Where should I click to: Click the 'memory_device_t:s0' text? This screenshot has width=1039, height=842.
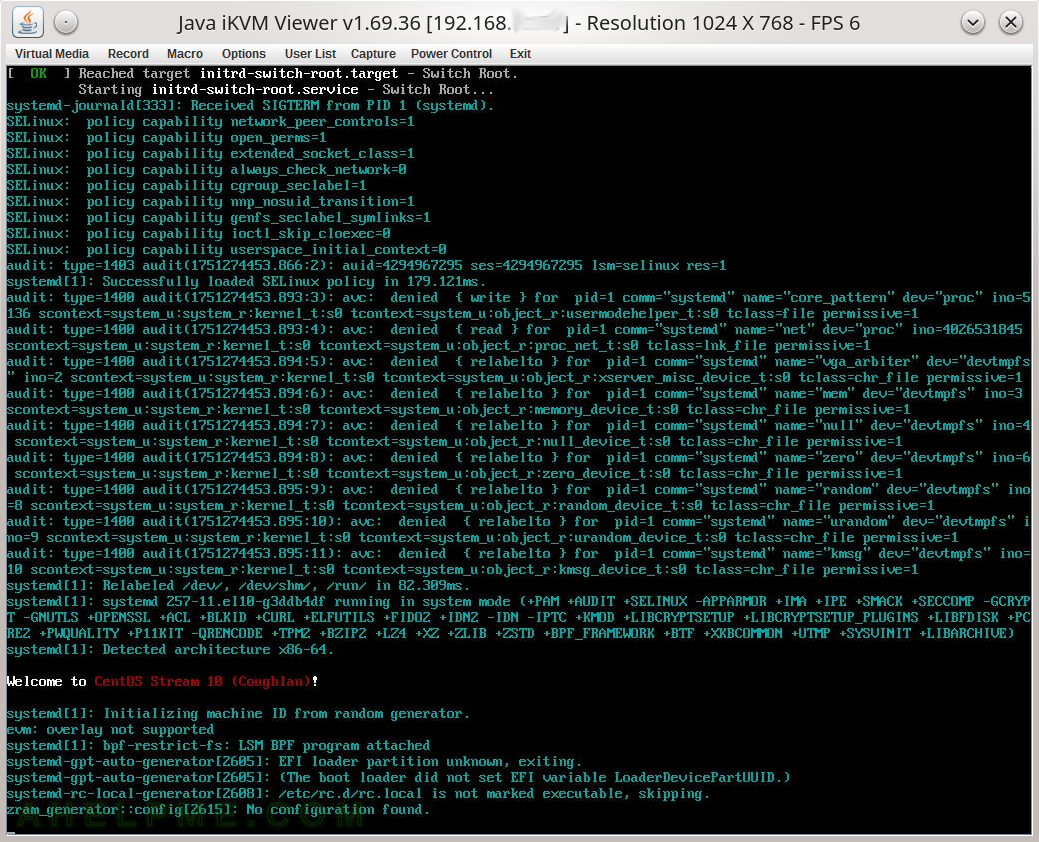pyautogui.click(x=606, y=409)
